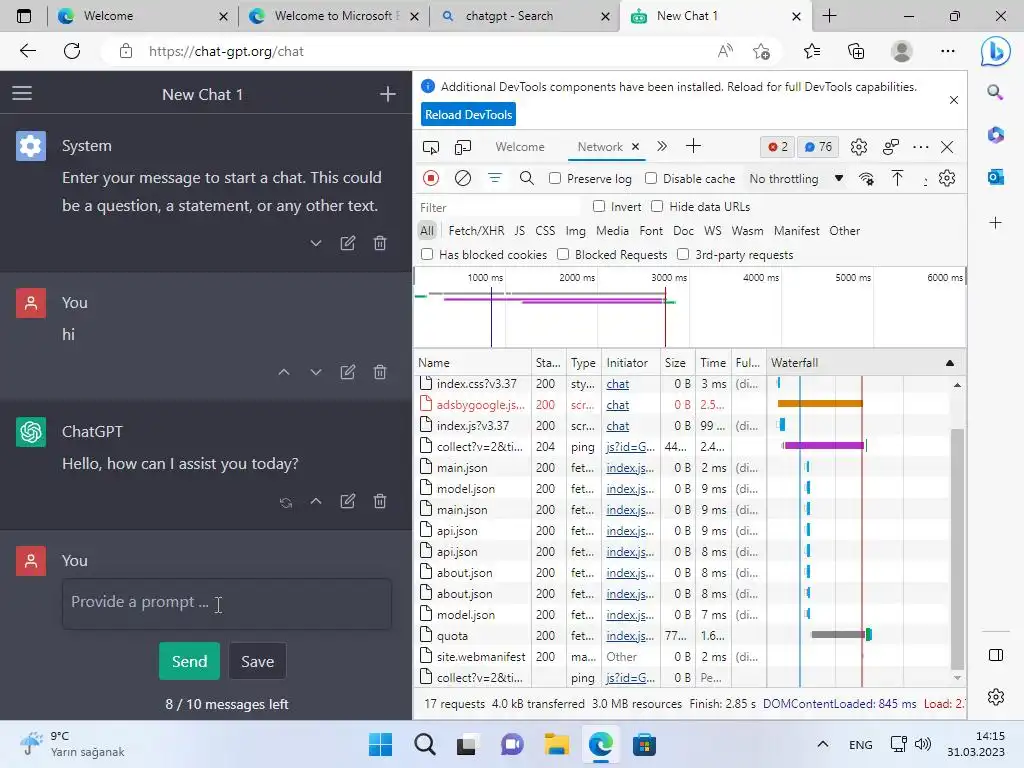Screen dimensions: 1024x768
Task: Click Reload DevTools button
Action: 468,114
